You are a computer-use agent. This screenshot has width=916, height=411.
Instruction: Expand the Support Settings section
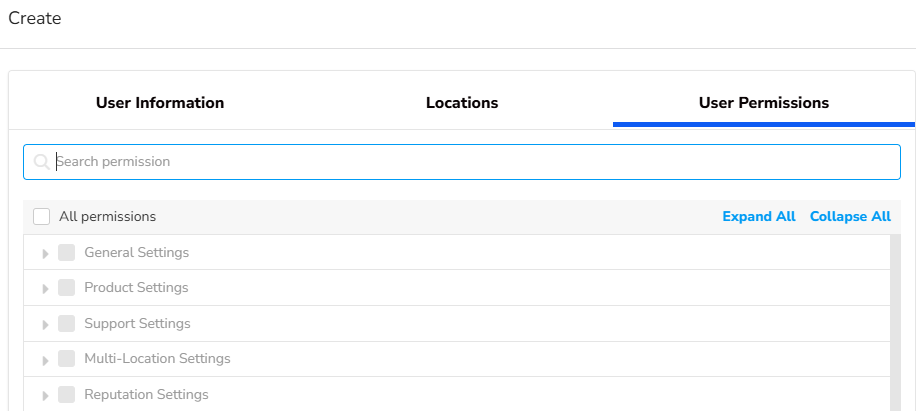coord(45,325)
